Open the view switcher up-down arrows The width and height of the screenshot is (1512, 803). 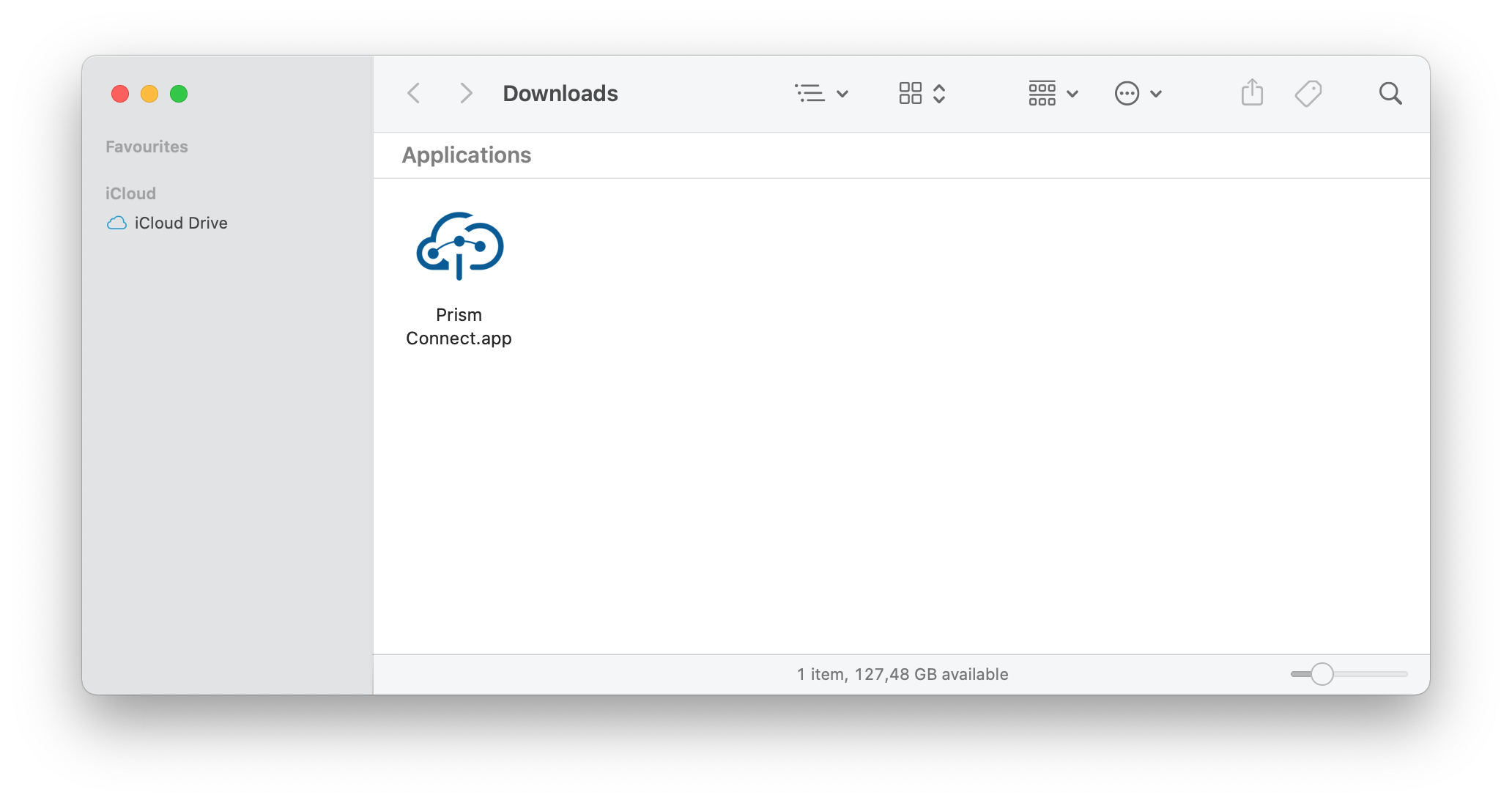point(939,94)
